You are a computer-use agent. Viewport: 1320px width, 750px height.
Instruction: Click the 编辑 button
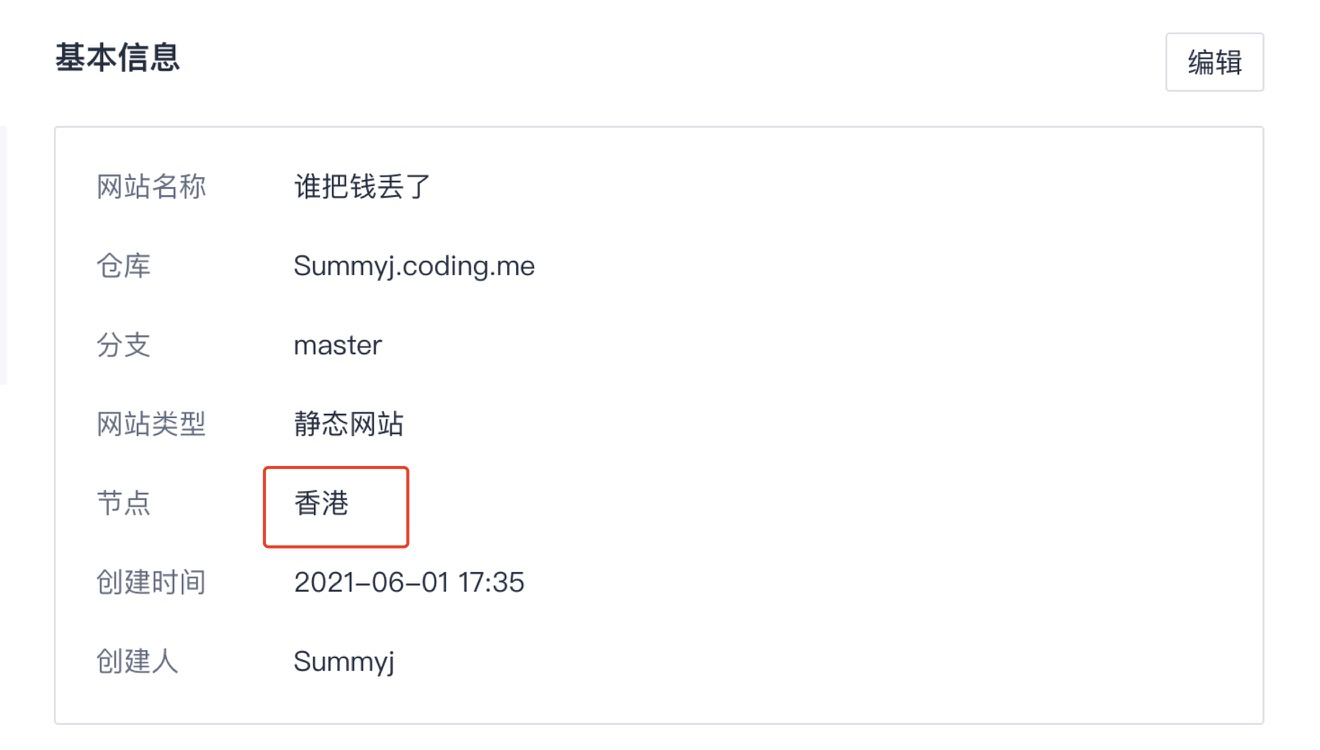pos(1214,63)
